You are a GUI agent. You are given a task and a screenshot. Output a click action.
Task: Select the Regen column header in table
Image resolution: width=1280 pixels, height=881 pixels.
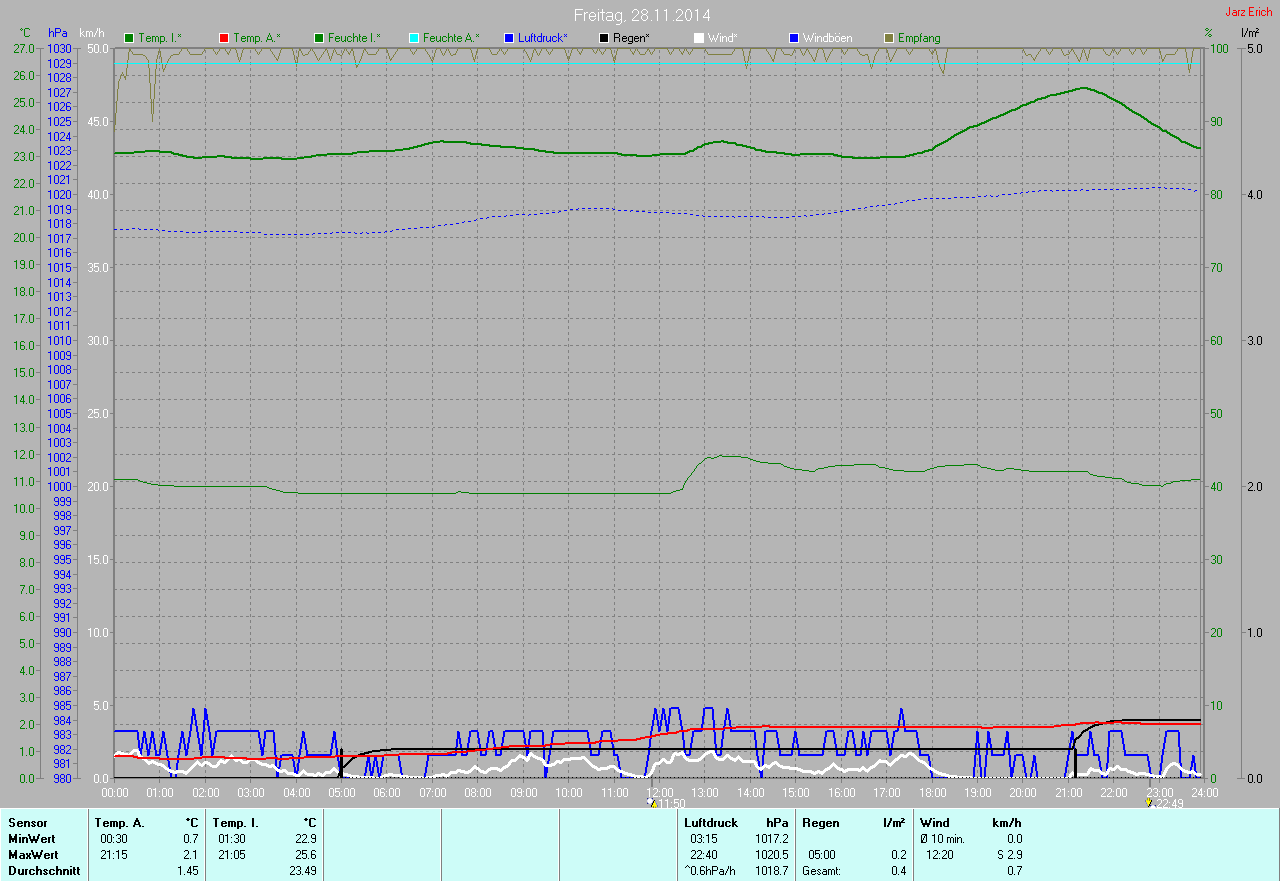tap(820, 823)
